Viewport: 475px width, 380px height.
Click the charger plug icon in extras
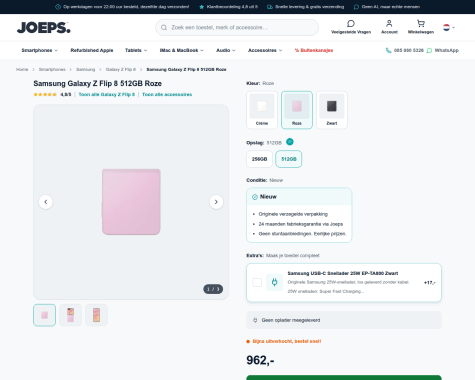point(274,282)
